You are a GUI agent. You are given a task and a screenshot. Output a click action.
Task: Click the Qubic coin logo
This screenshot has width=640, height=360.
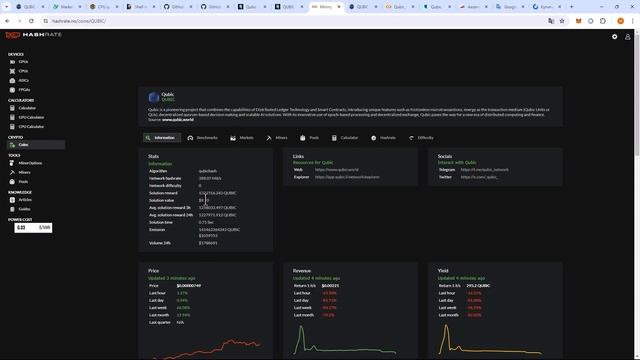154,97
